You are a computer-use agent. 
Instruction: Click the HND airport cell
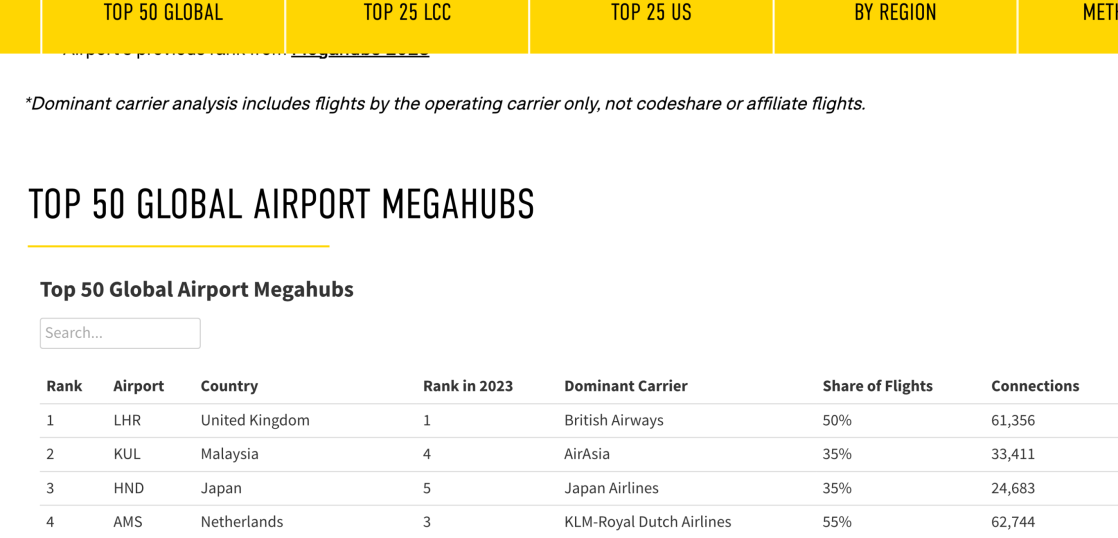coord(129,488)
